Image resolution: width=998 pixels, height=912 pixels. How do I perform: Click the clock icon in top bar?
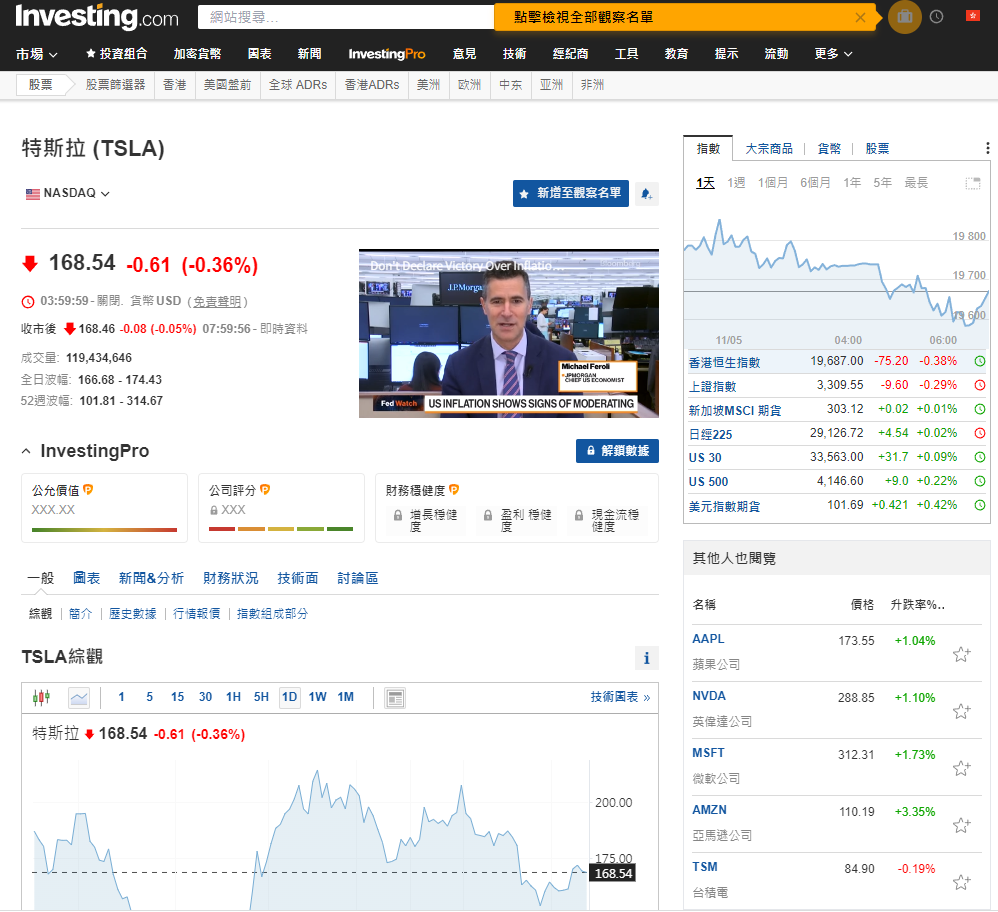937,17
